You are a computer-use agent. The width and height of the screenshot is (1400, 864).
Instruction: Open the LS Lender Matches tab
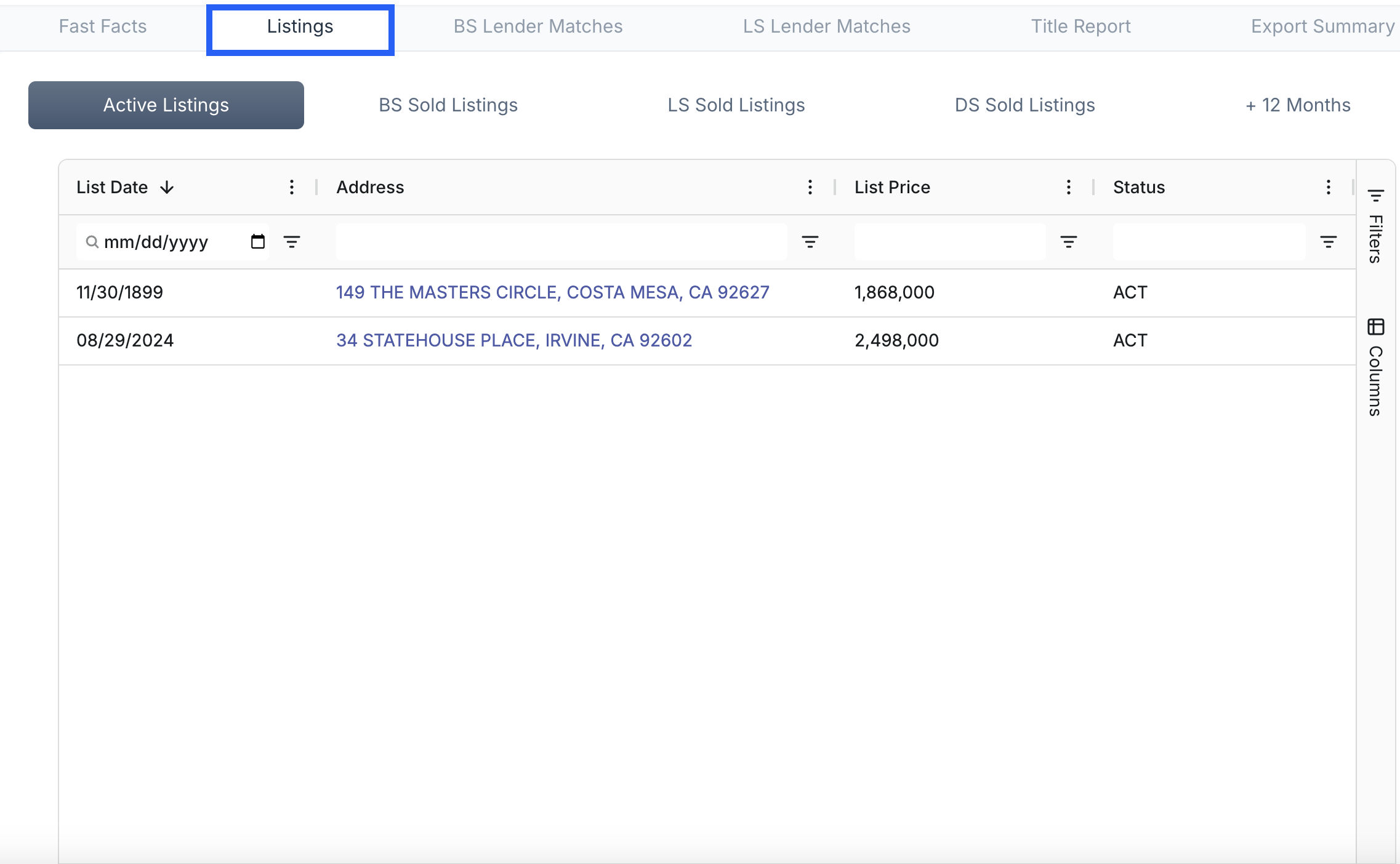(826, 26)
